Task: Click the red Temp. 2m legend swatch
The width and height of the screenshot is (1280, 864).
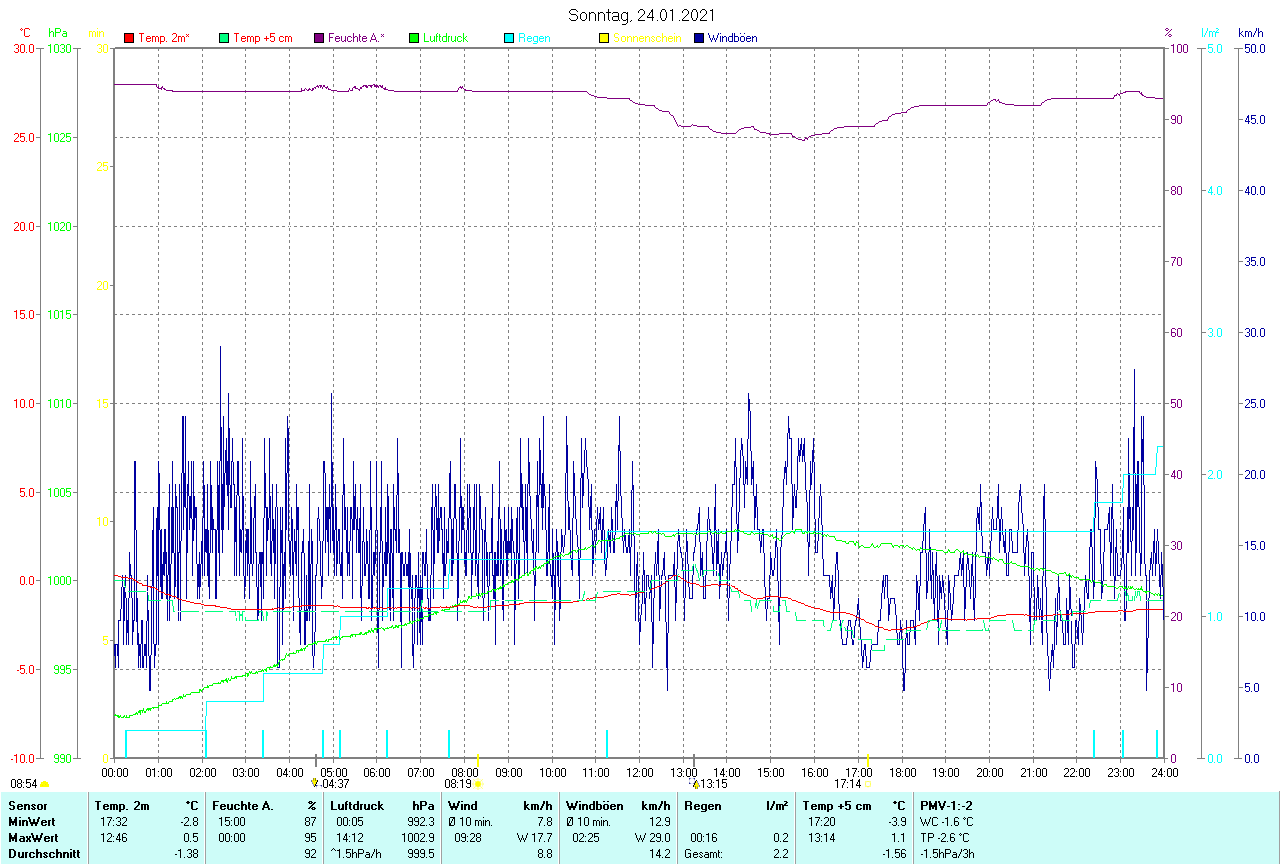Action: (x=129, y=38)
